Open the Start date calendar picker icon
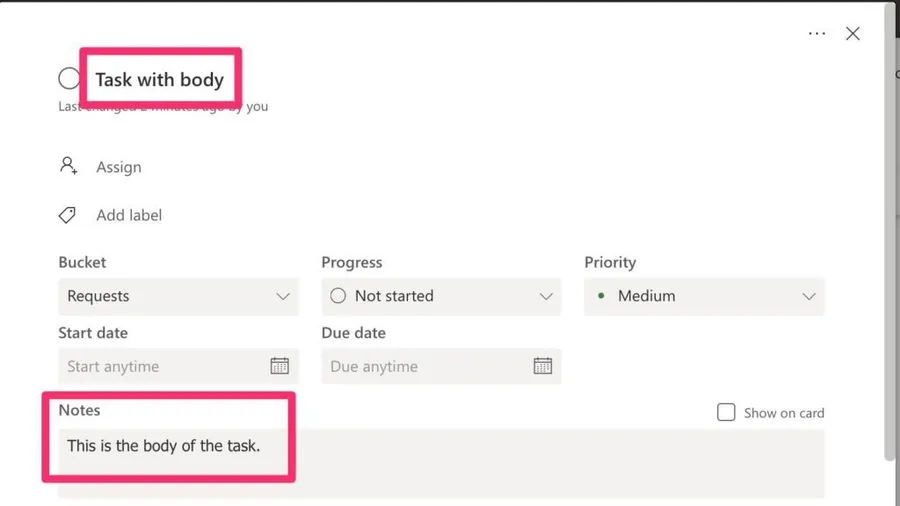Screen dimensions: 900x506 pyautogui.click(x=280, y=366)
